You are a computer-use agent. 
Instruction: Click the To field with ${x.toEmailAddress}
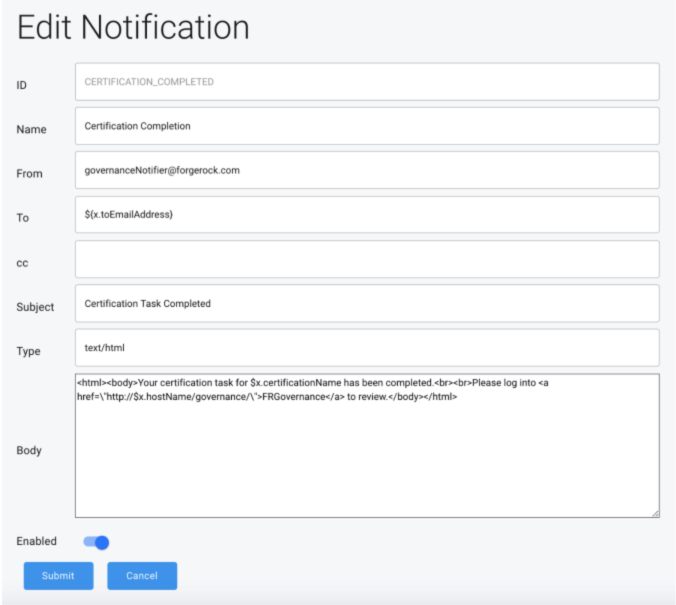tap(366, 215)
